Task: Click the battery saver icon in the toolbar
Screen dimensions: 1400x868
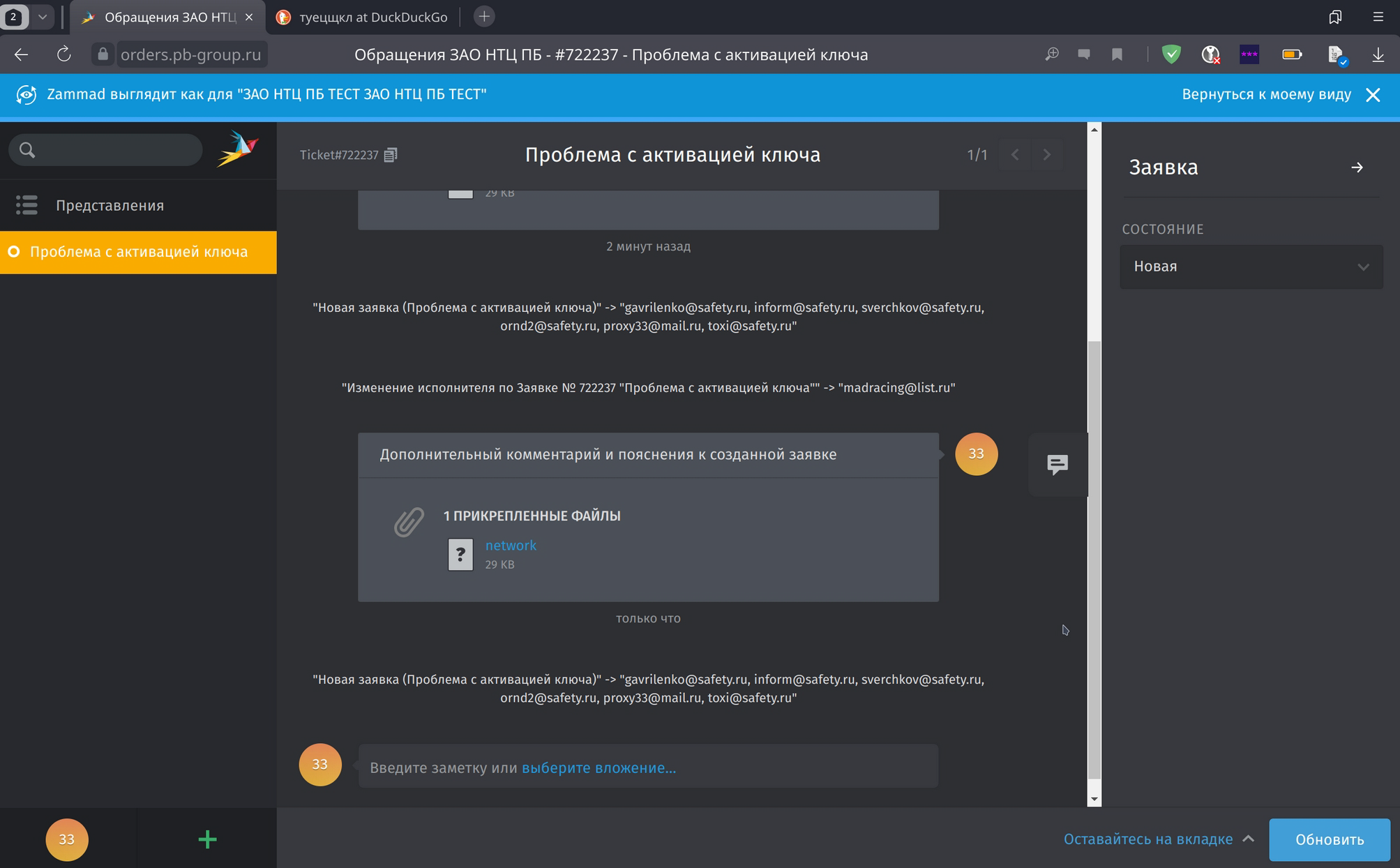Action: pyautogui.click(x=1292, y=54)
